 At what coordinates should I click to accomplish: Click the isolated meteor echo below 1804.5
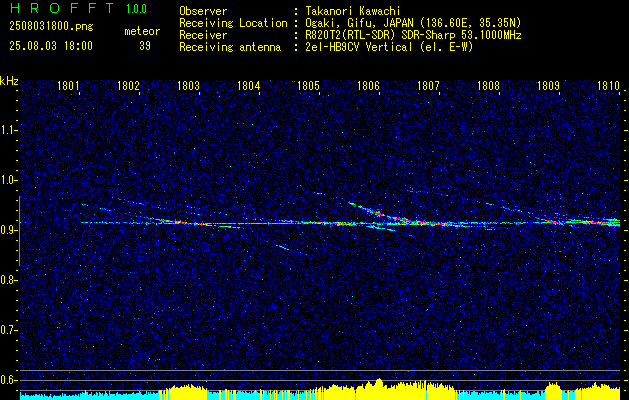tap(283, 247)
